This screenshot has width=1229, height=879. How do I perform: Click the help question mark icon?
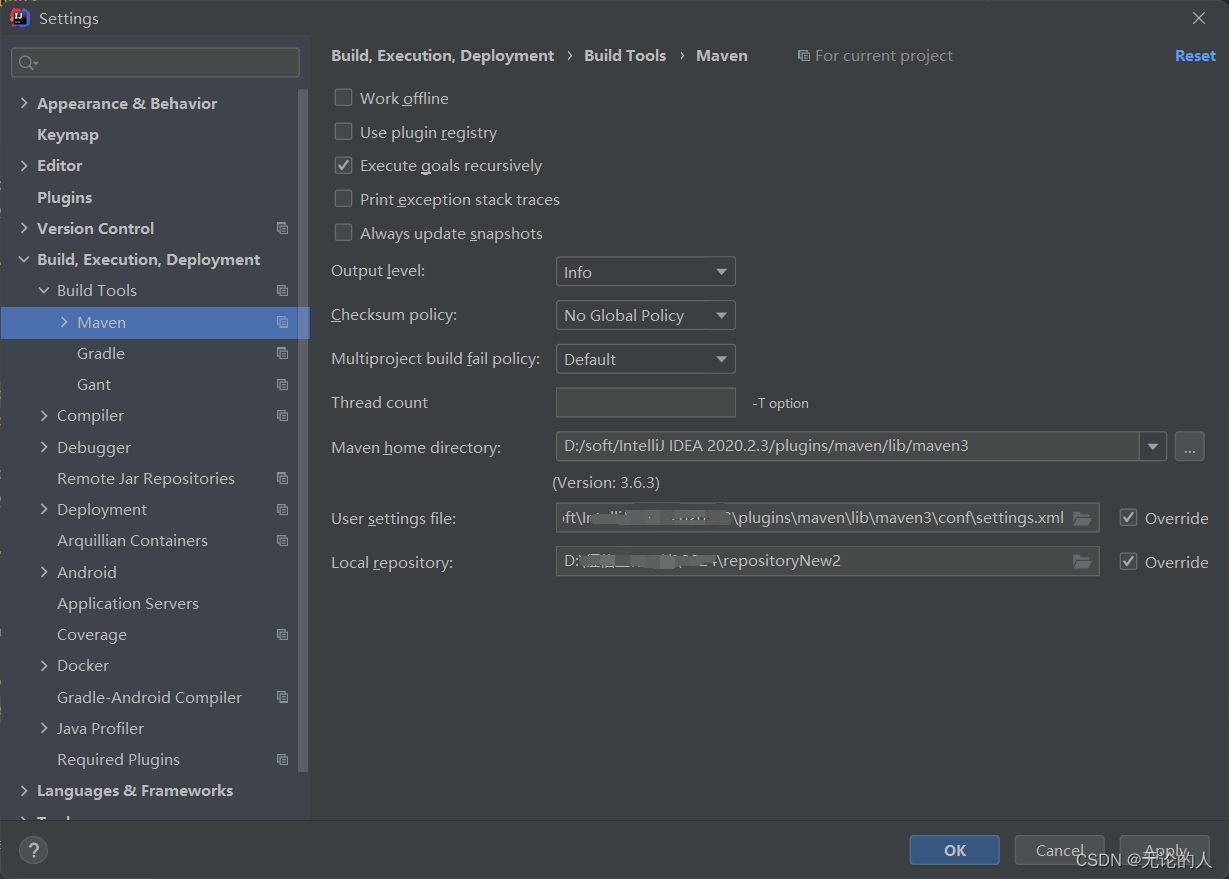point(33,851)
